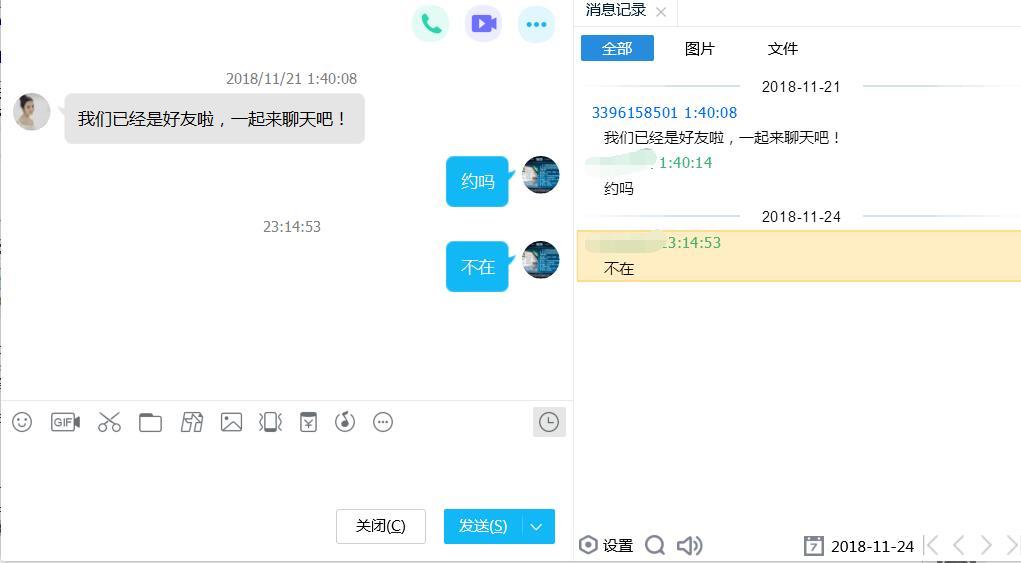Open the emoji picker smiley icon
Image resolution: width=1021 pixels, height=563 pixels.
coord(21,422)
